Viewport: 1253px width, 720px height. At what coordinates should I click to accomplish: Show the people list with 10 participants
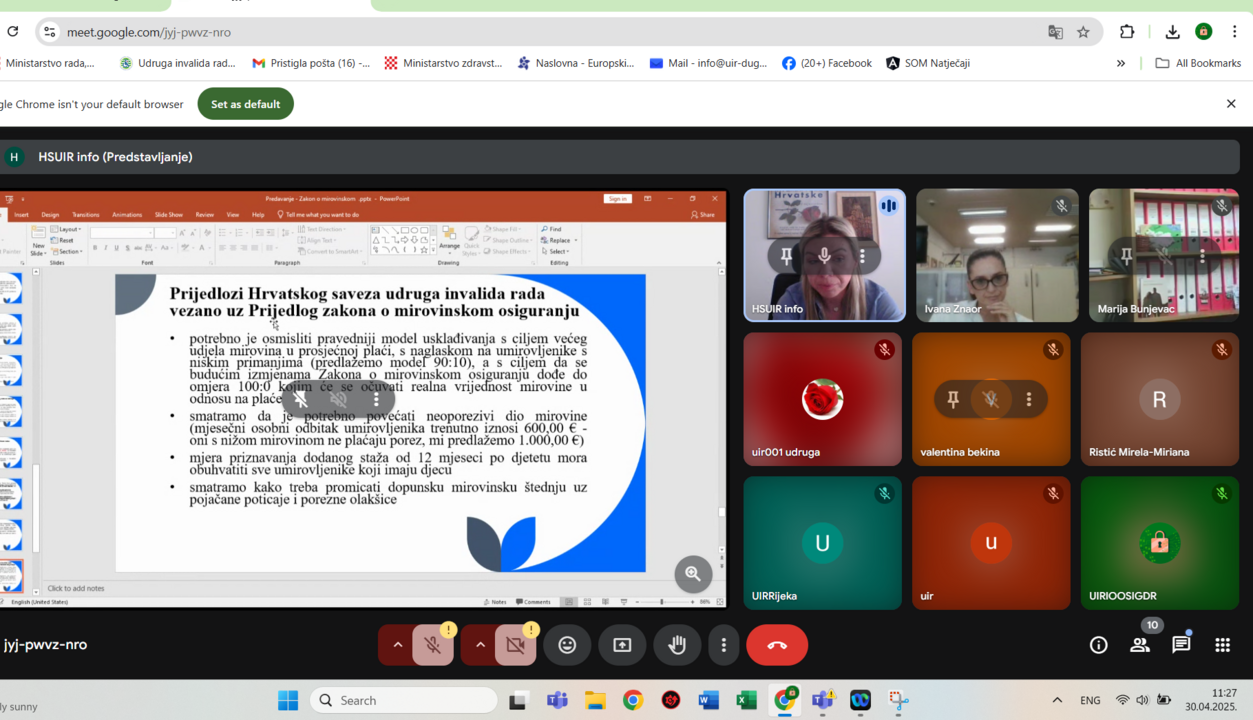(1140, 645)
